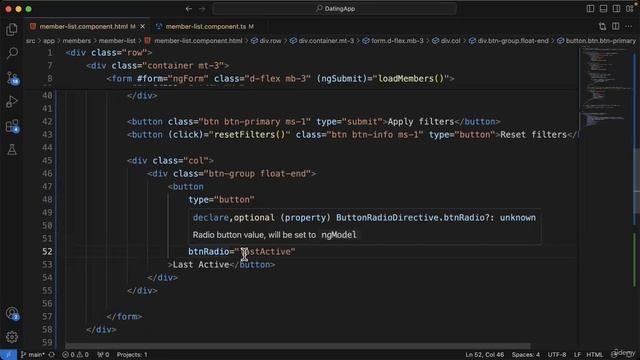Image resolution: width=640 pixels, height=360 pixels.
Task: Click the resetFilters() handler text
Action: [x=249, y=135]
